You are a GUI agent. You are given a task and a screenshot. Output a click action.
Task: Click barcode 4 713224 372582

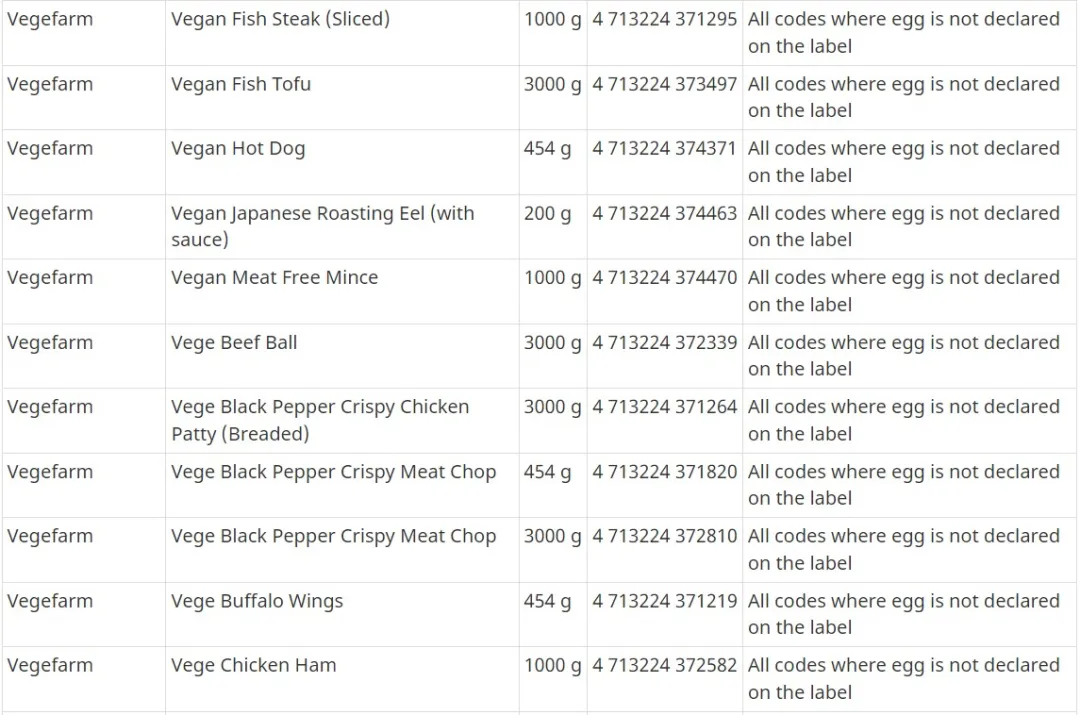(x=665, y=665)
